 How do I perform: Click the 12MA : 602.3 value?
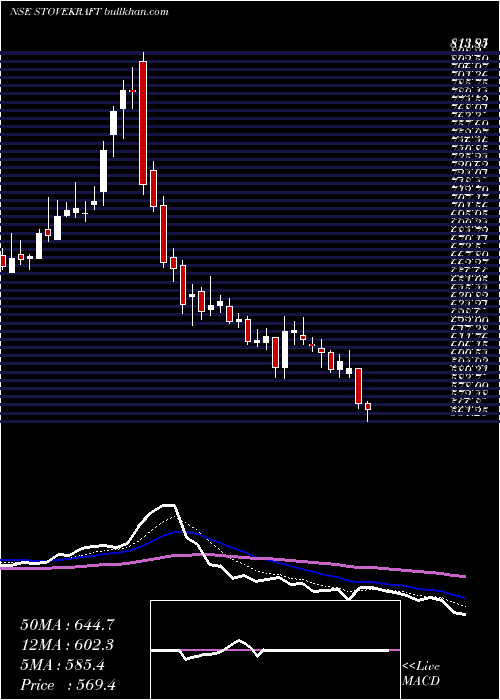[x=67, y=645]
